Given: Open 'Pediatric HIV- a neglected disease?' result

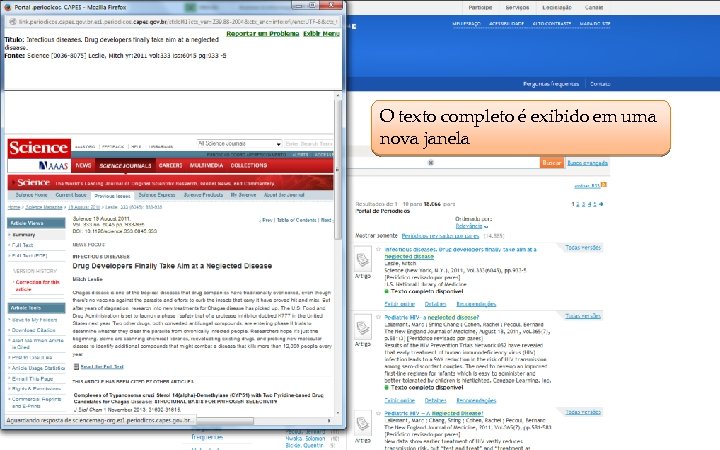Looking at the screenshot, I should 432,317.
